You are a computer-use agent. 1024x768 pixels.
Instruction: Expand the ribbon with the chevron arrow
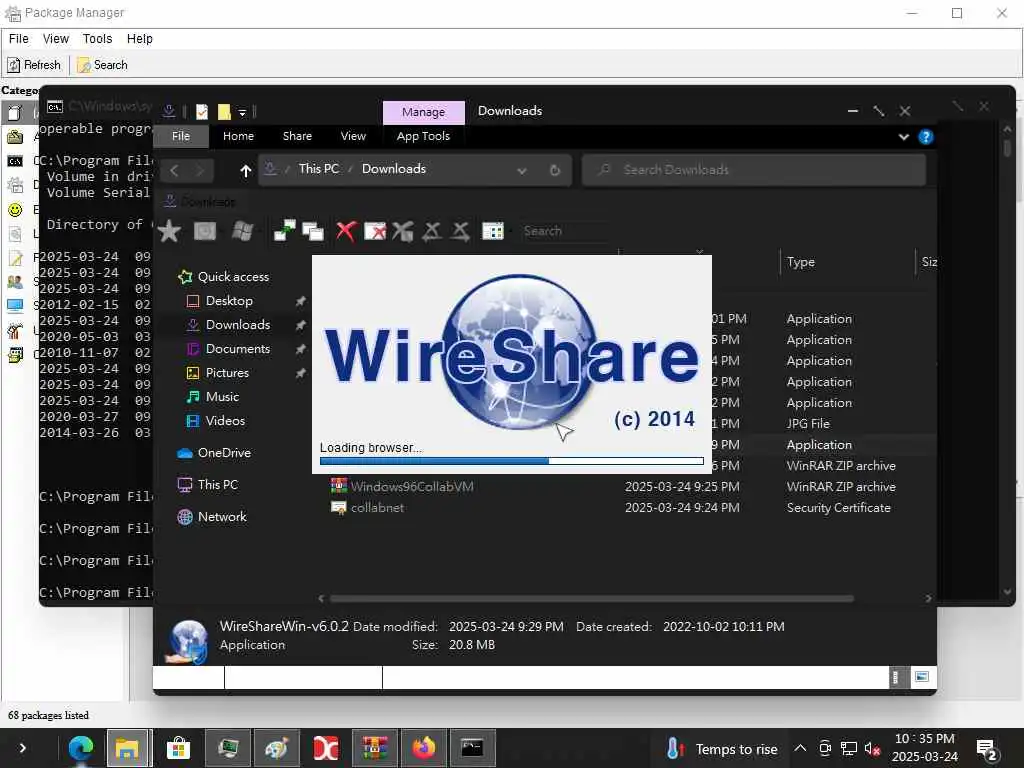click(x=904, y=136)
